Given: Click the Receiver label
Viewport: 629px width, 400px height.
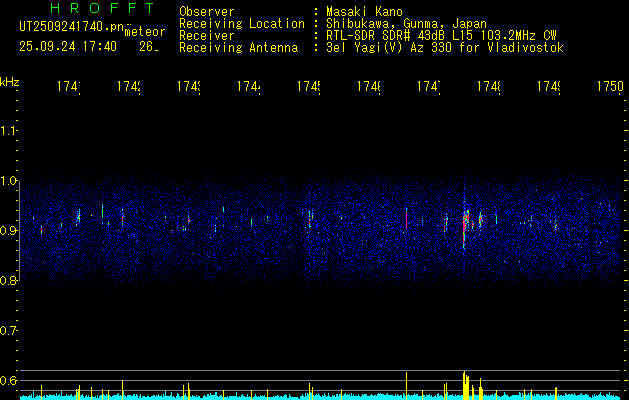Looking at the screenshot, I should [x=207, y=36].
